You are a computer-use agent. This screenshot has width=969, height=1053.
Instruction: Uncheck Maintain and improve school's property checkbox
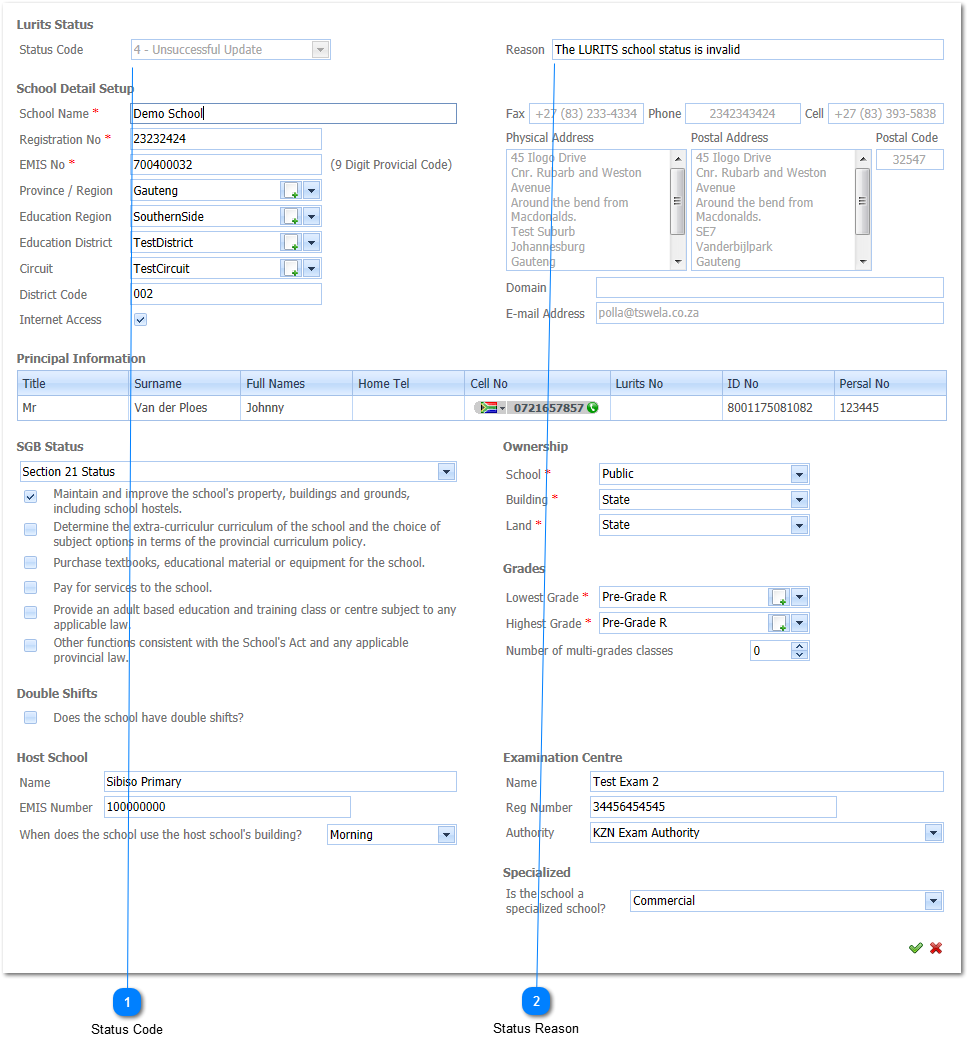click(x=30, y=496)
